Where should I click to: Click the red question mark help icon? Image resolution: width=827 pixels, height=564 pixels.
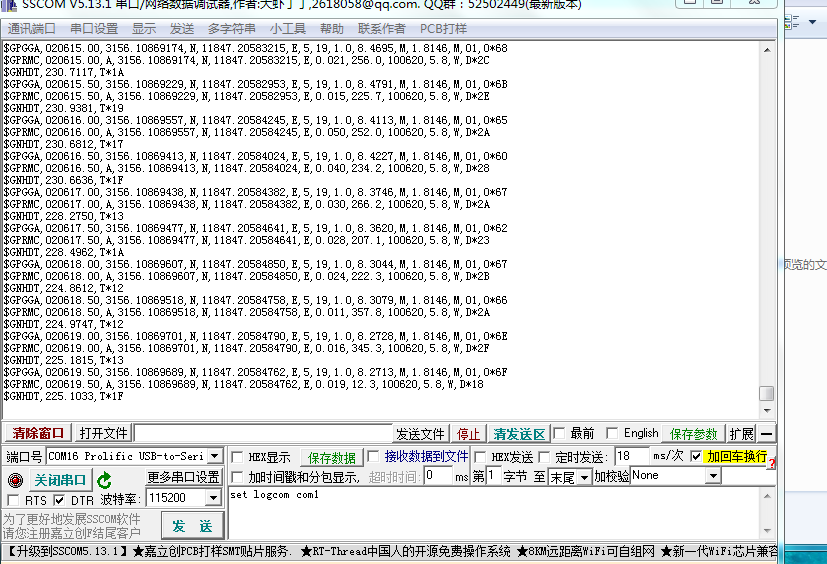coord(772,464)
